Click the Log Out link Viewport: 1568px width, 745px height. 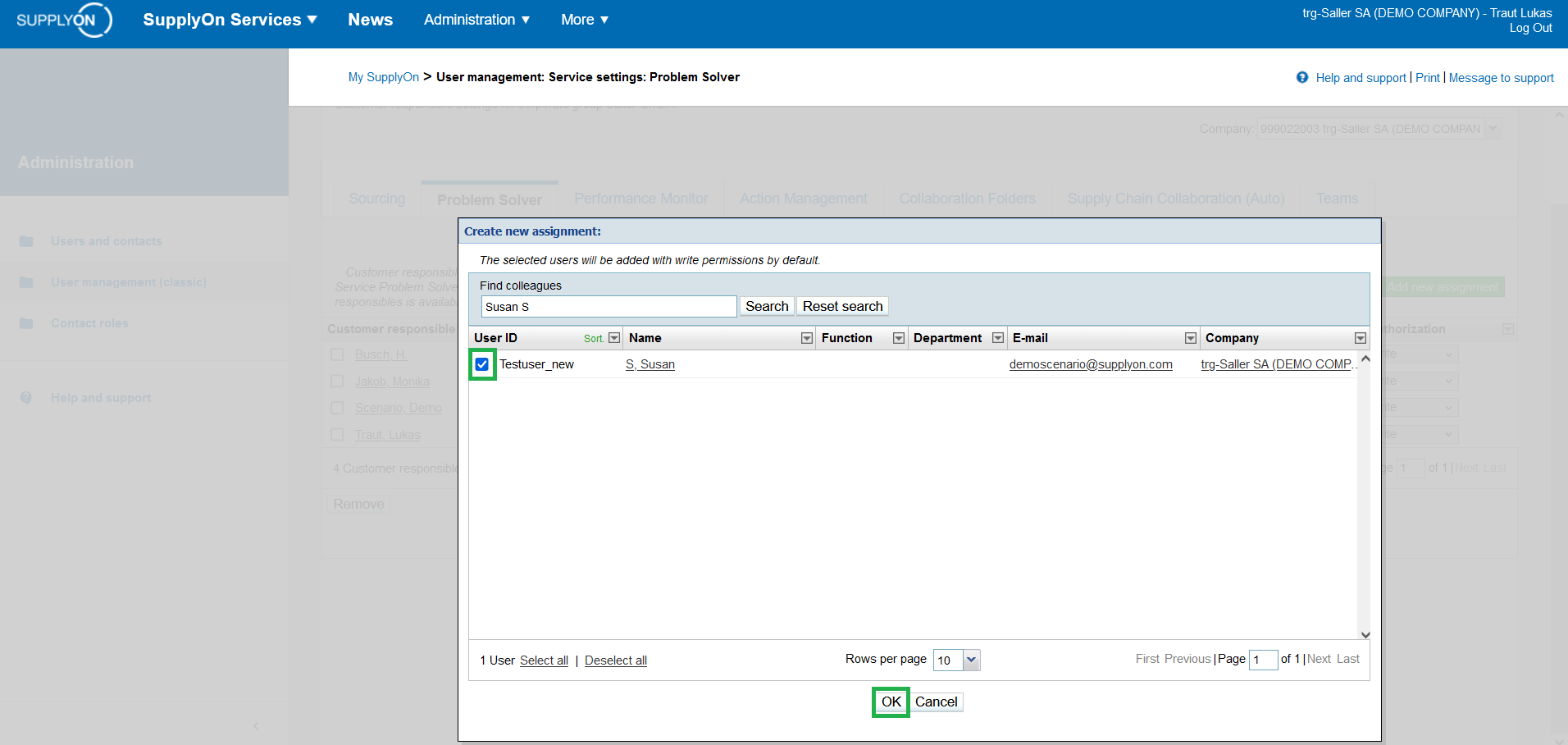(1531, 28)
